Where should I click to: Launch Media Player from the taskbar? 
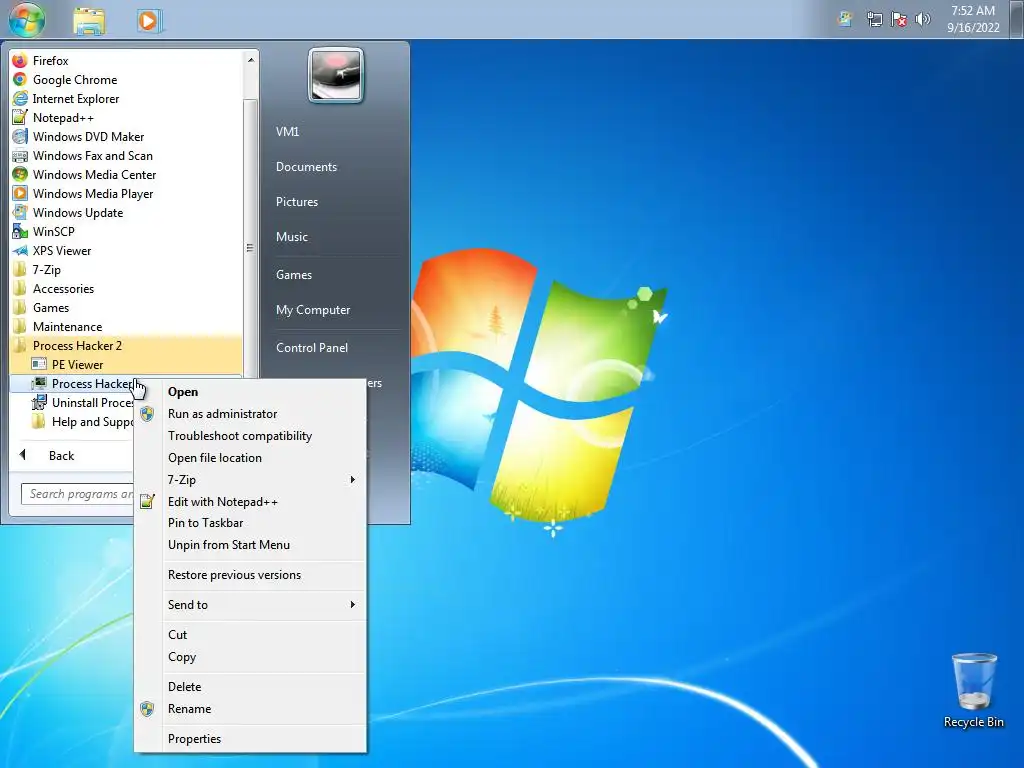tap(148, 21)
